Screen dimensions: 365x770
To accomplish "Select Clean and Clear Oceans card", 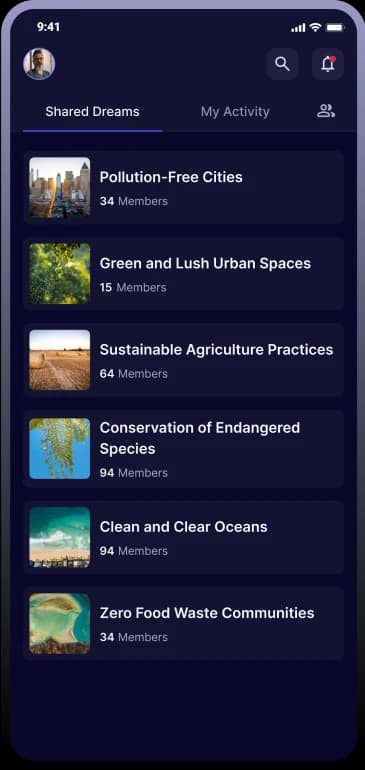I will pos(184,538).
